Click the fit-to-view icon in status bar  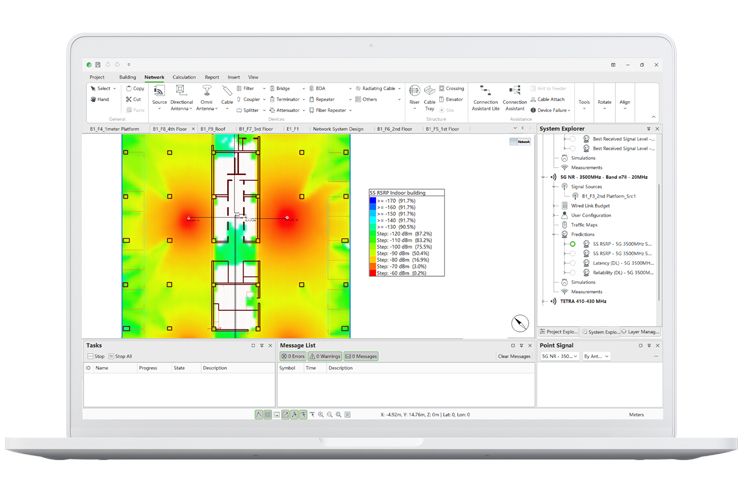tap(347, 415)
